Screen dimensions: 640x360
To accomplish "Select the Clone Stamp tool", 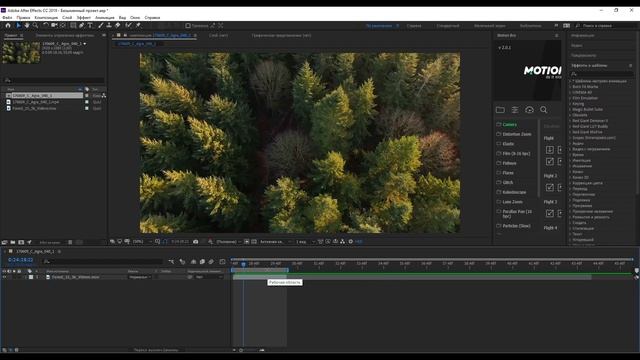I will 109,25.
